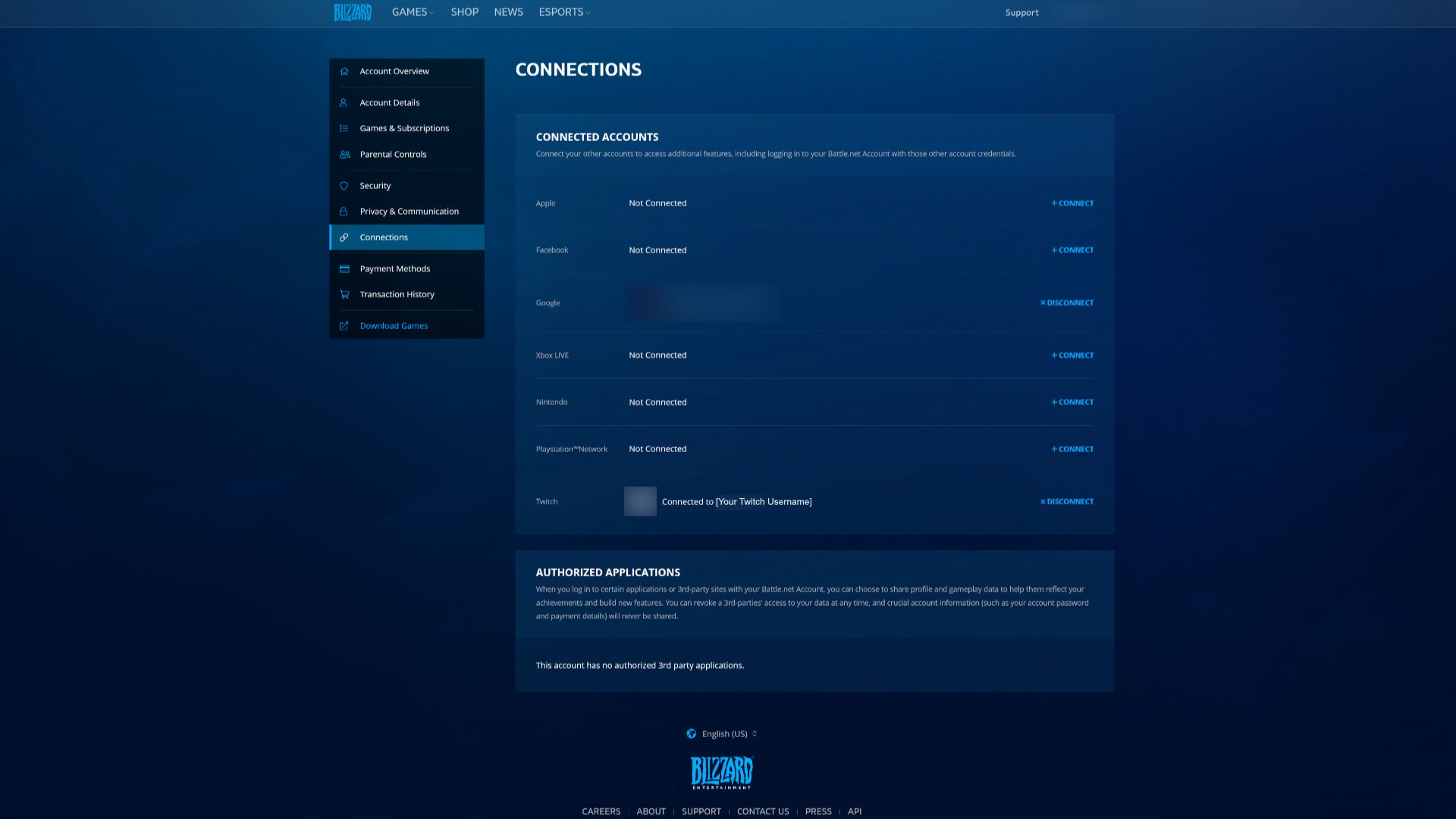Go to the SHOP menu item
Screen dimensions: 1456x819
464,12
